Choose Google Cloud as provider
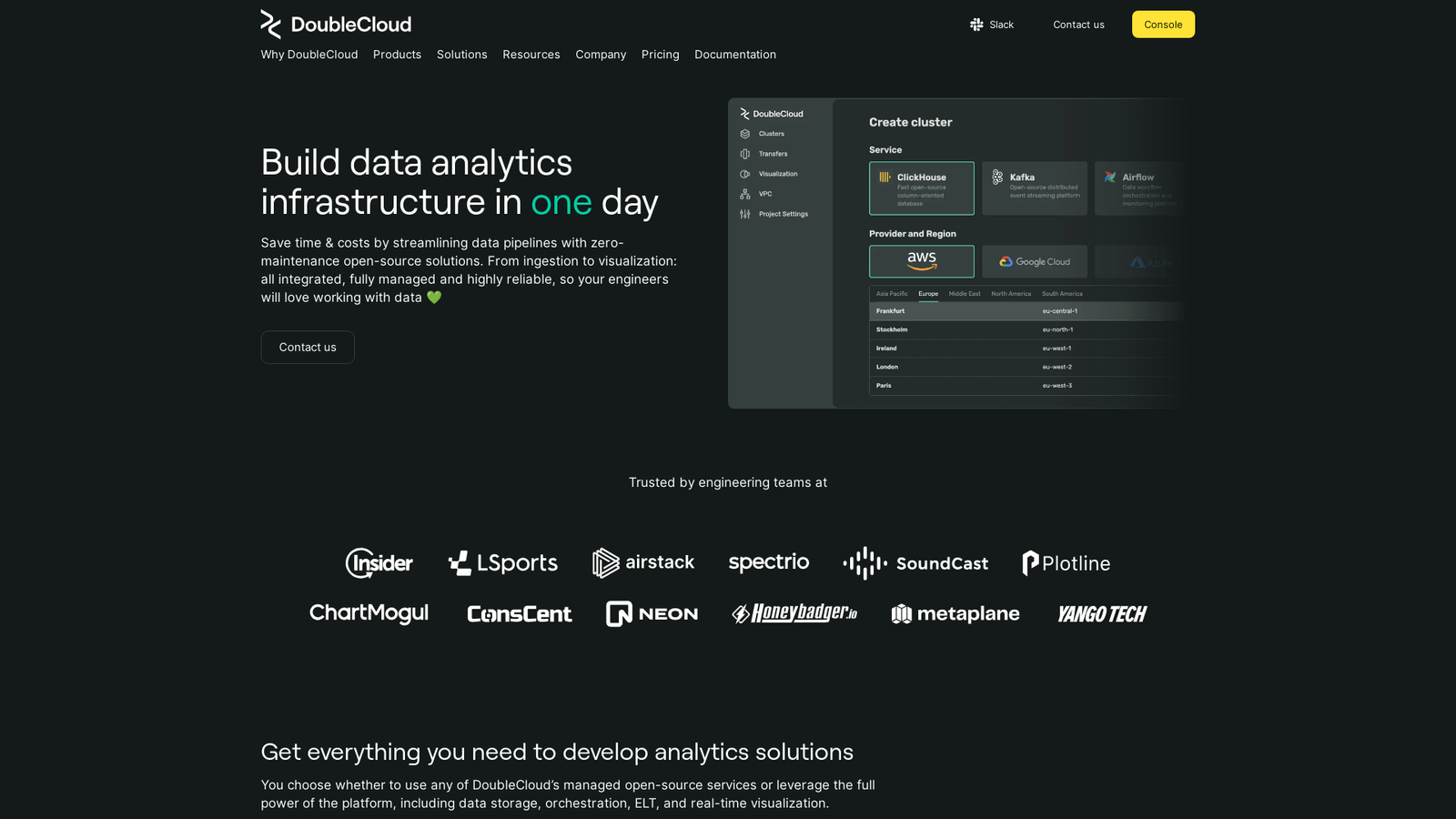Image resolution: width=1456 pixels, height=819 pixels. 1035,261
